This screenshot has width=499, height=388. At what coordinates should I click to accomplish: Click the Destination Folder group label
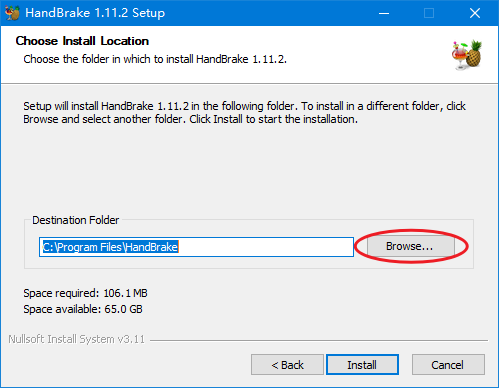pos(76,220)
